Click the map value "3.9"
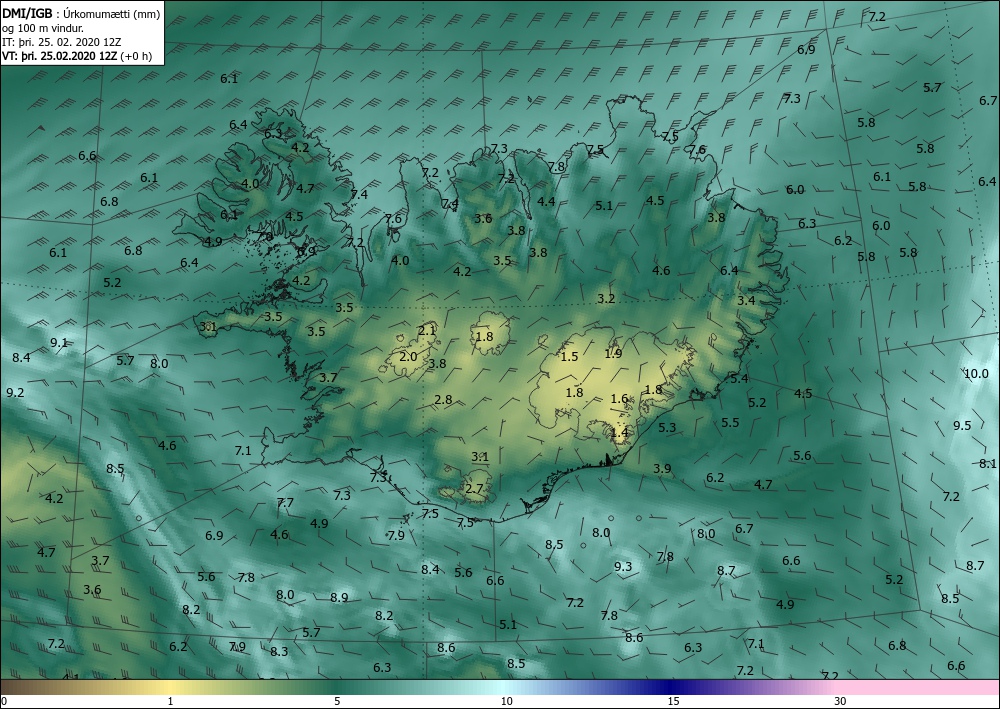This screenshot has height=709, width=1000. coord(663,468)
